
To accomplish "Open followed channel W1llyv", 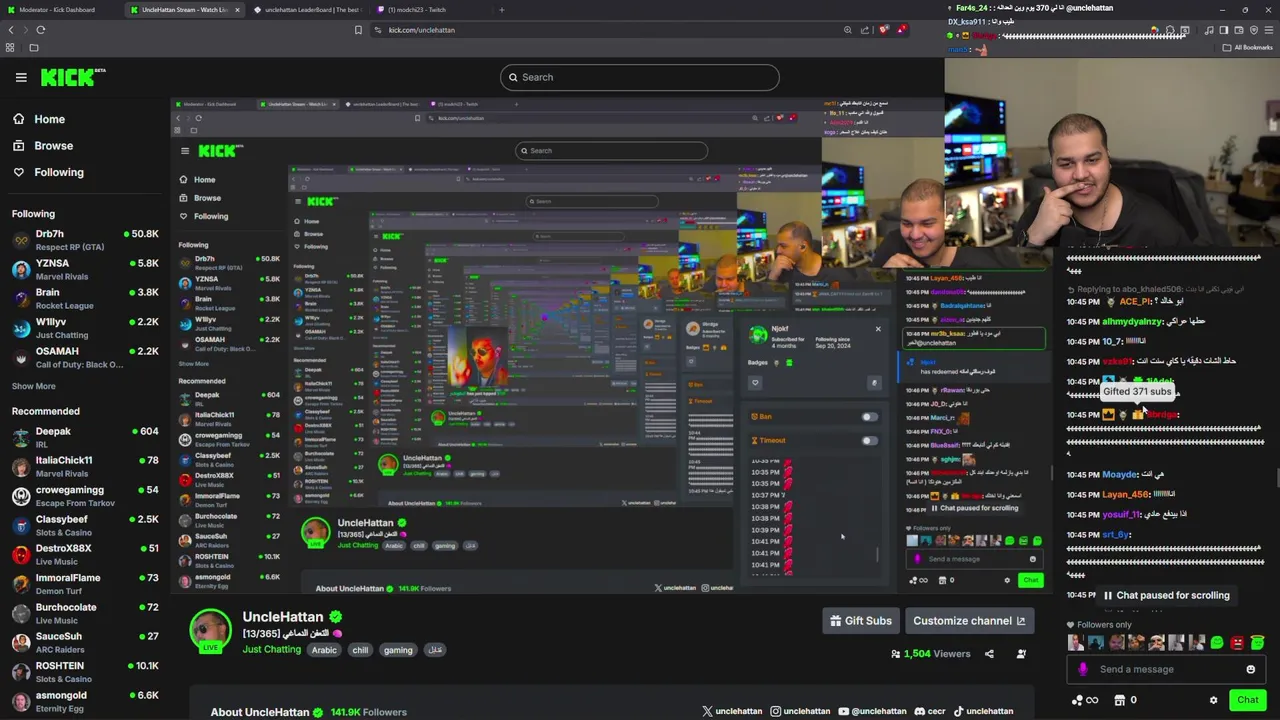I will [x=85, y=328].
